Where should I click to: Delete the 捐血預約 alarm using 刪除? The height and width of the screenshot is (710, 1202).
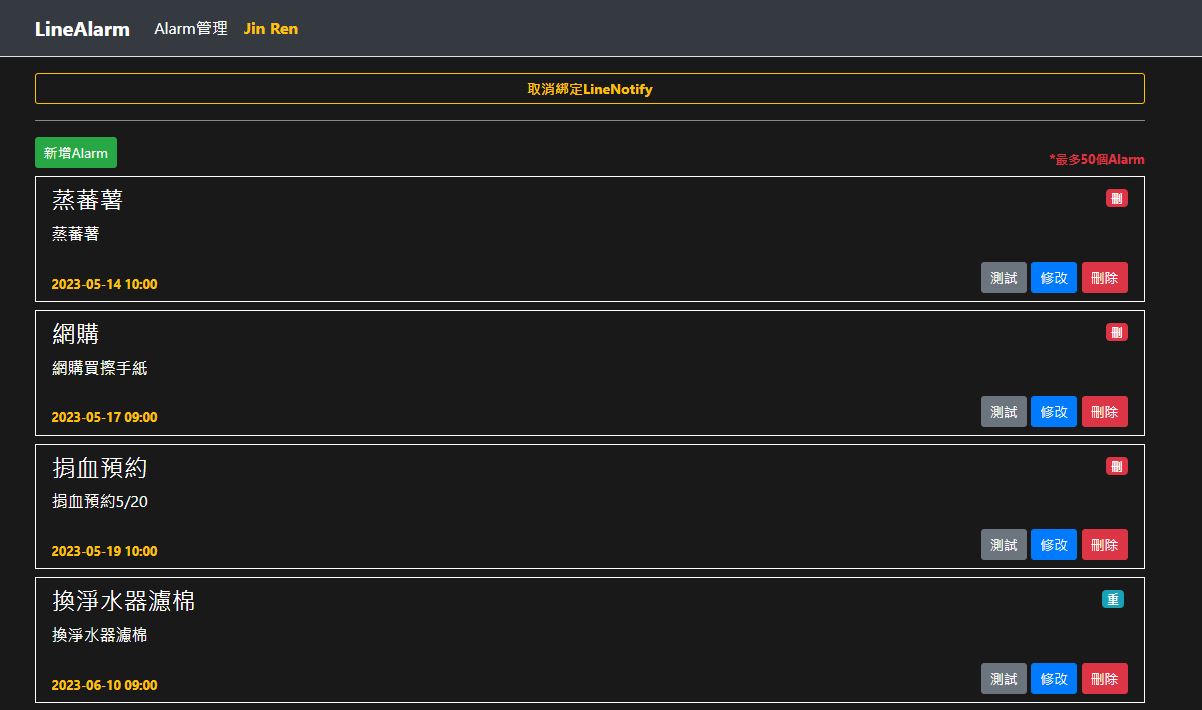(x=1104, y=545)
